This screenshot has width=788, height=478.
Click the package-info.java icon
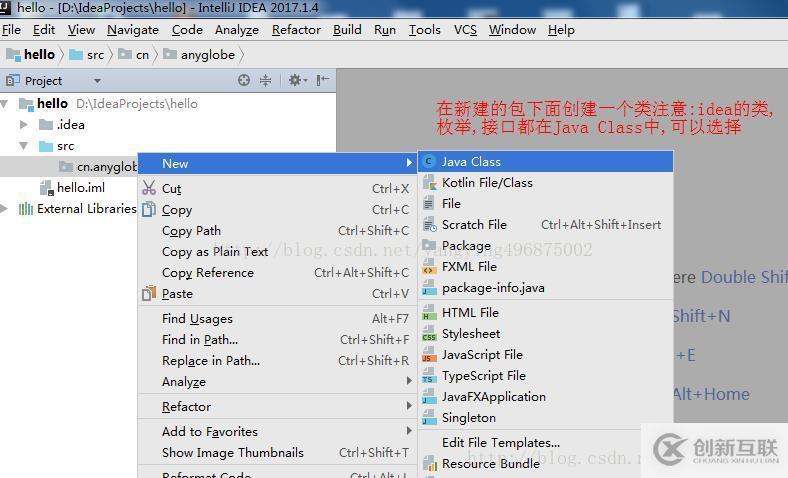tap(429, 288)
